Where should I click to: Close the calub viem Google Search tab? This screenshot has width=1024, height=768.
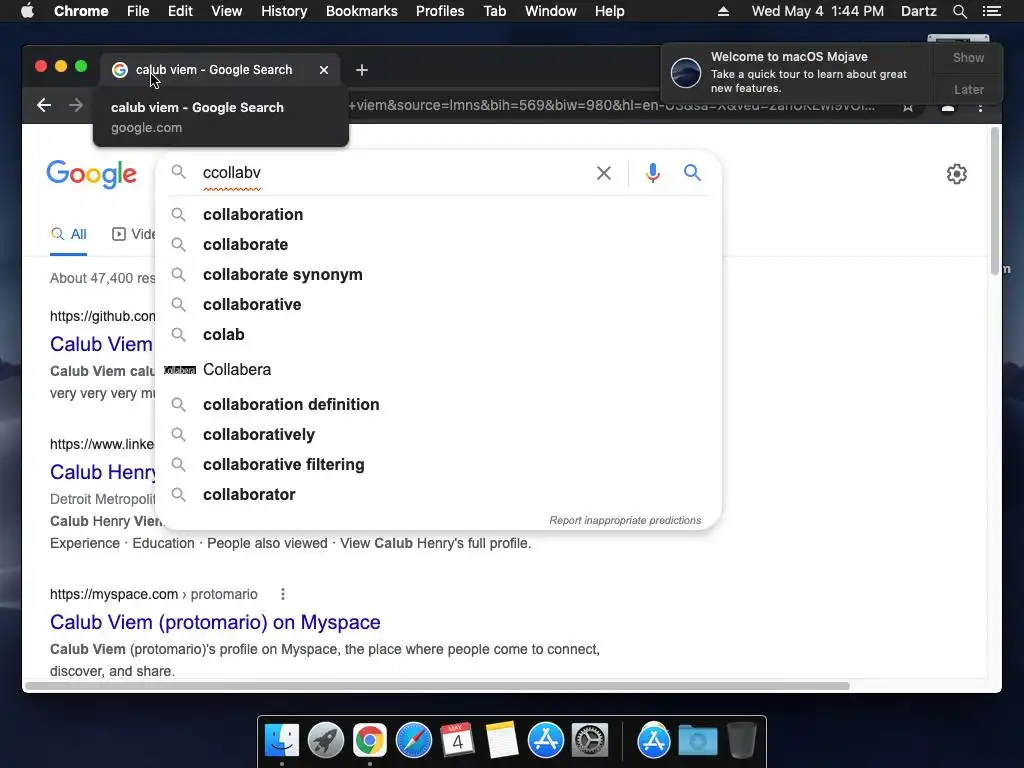(324, 70)
